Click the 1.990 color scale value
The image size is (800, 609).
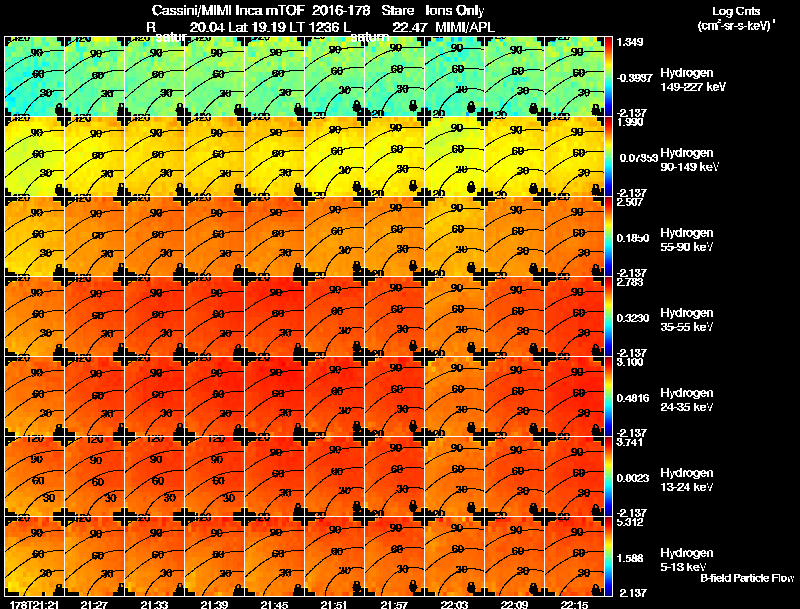tap(630, 122)
